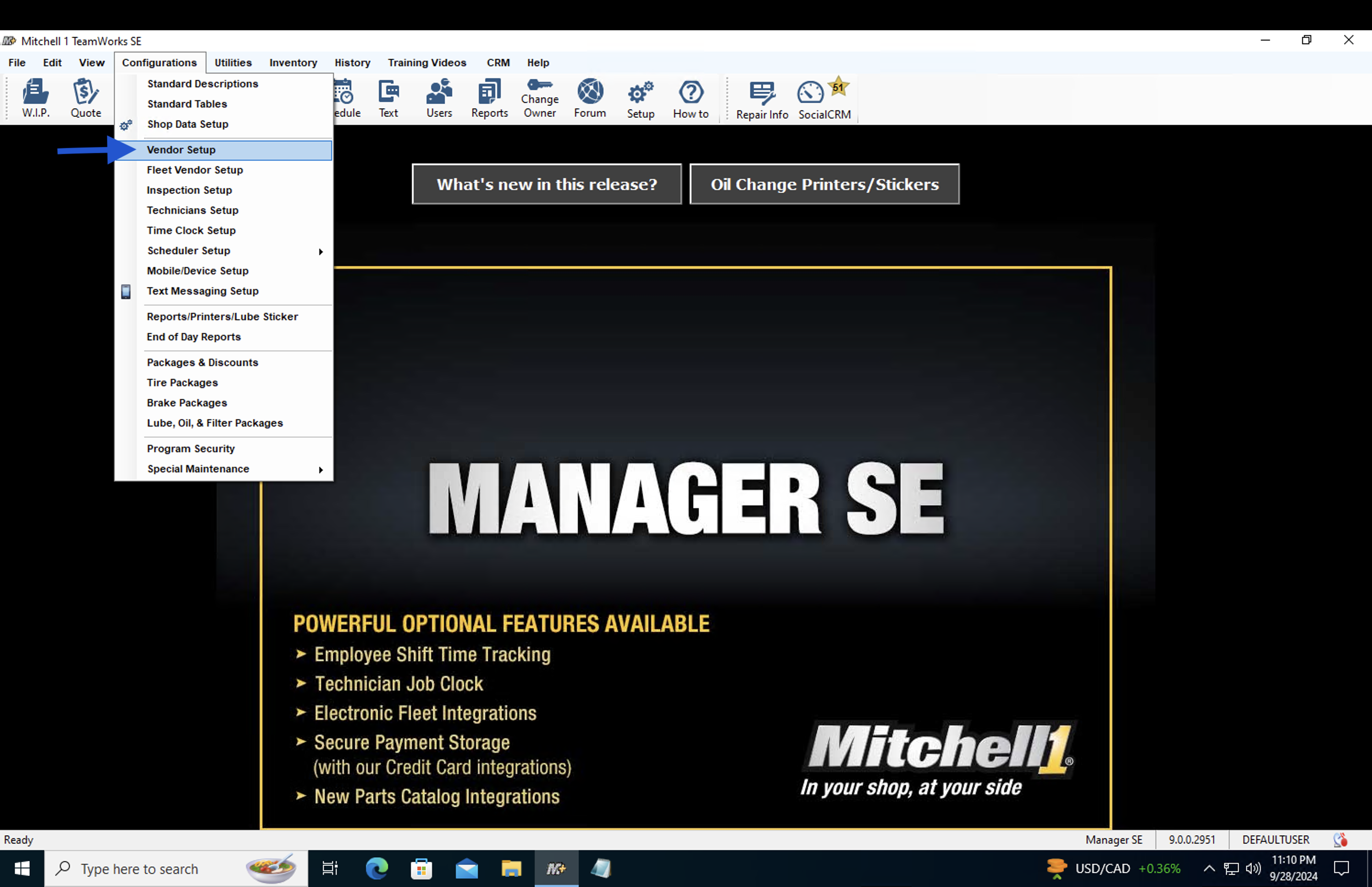Choose Text Messaging Setup
Viewport: 1372px width, 887px height.
pos(224,291)
